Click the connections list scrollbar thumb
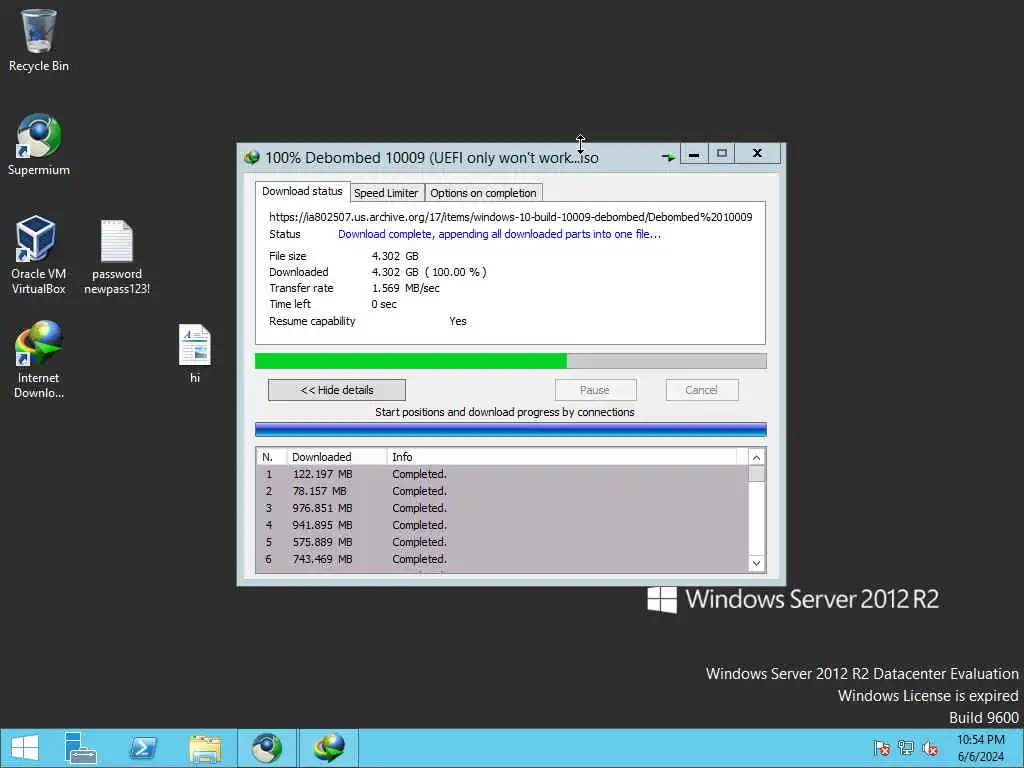Viewport: 1024px width, 768px height. point(756,473)
